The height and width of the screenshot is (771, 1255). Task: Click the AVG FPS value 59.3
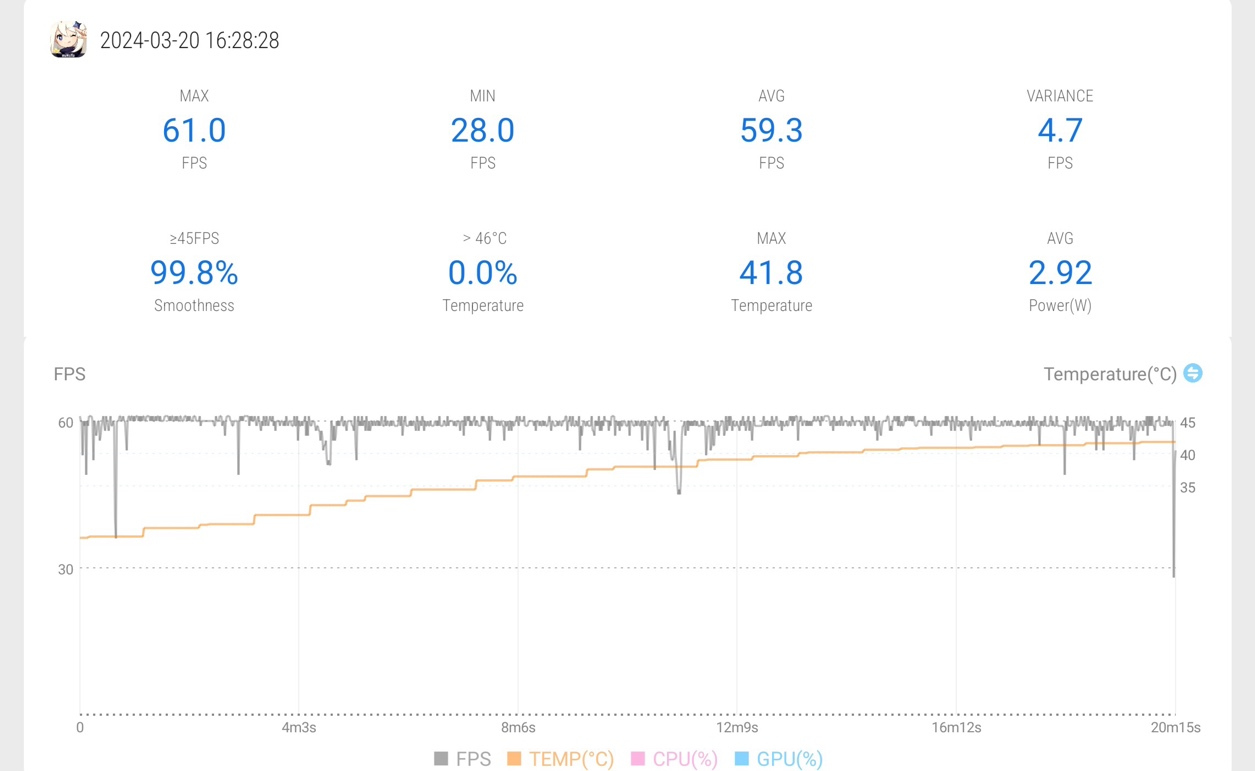point(771,131)
